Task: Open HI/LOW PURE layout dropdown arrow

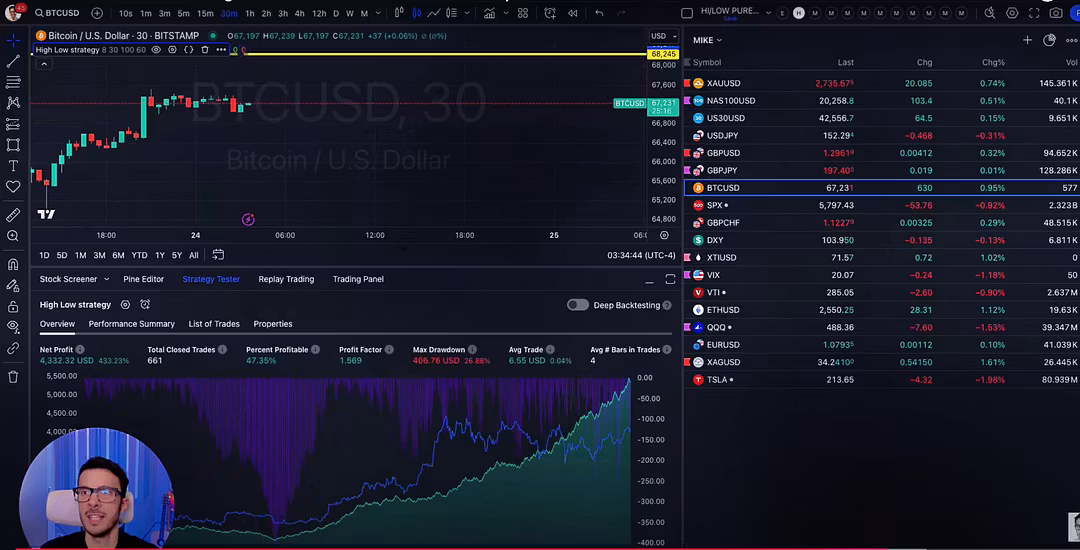Action: [768, 13]
